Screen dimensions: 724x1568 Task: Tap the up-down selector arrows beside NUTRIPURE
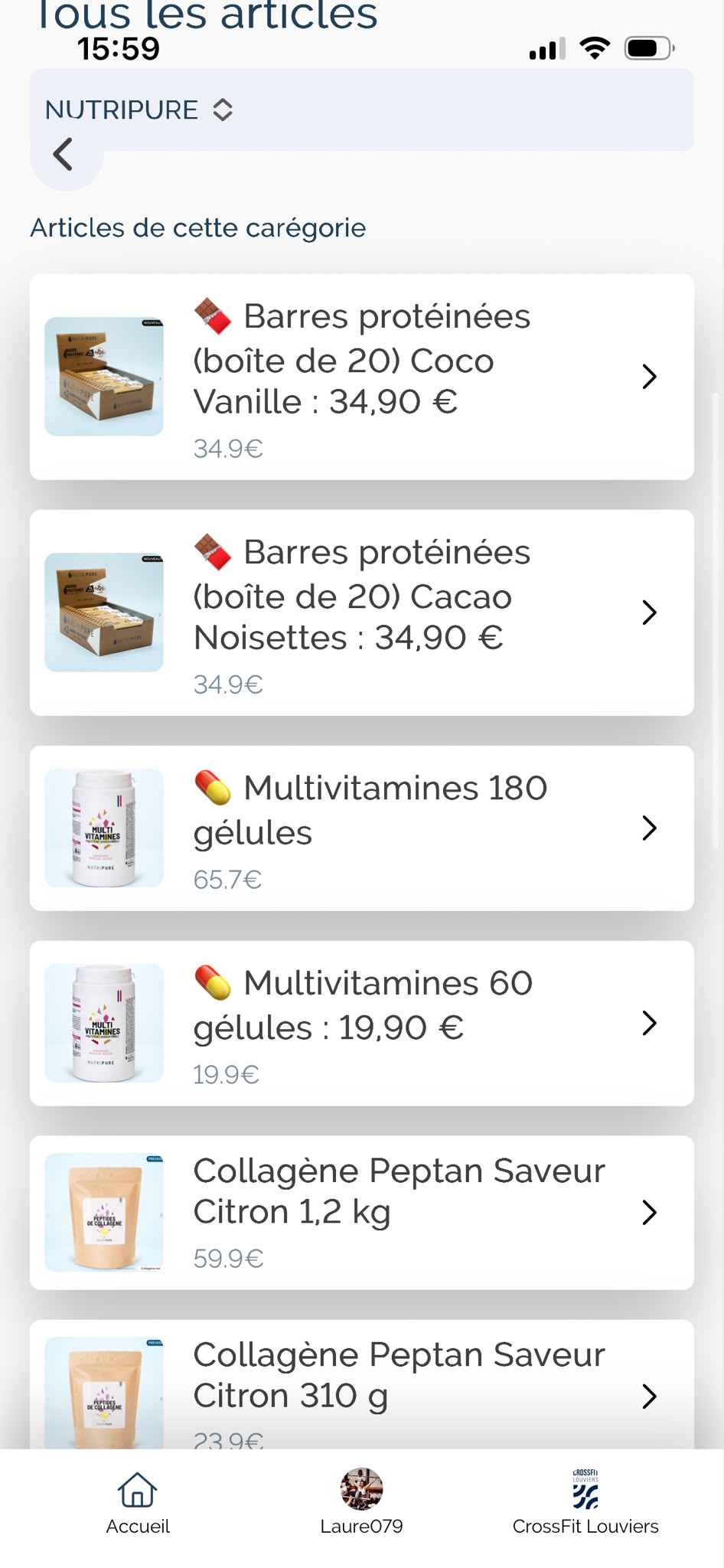[223, 109]
